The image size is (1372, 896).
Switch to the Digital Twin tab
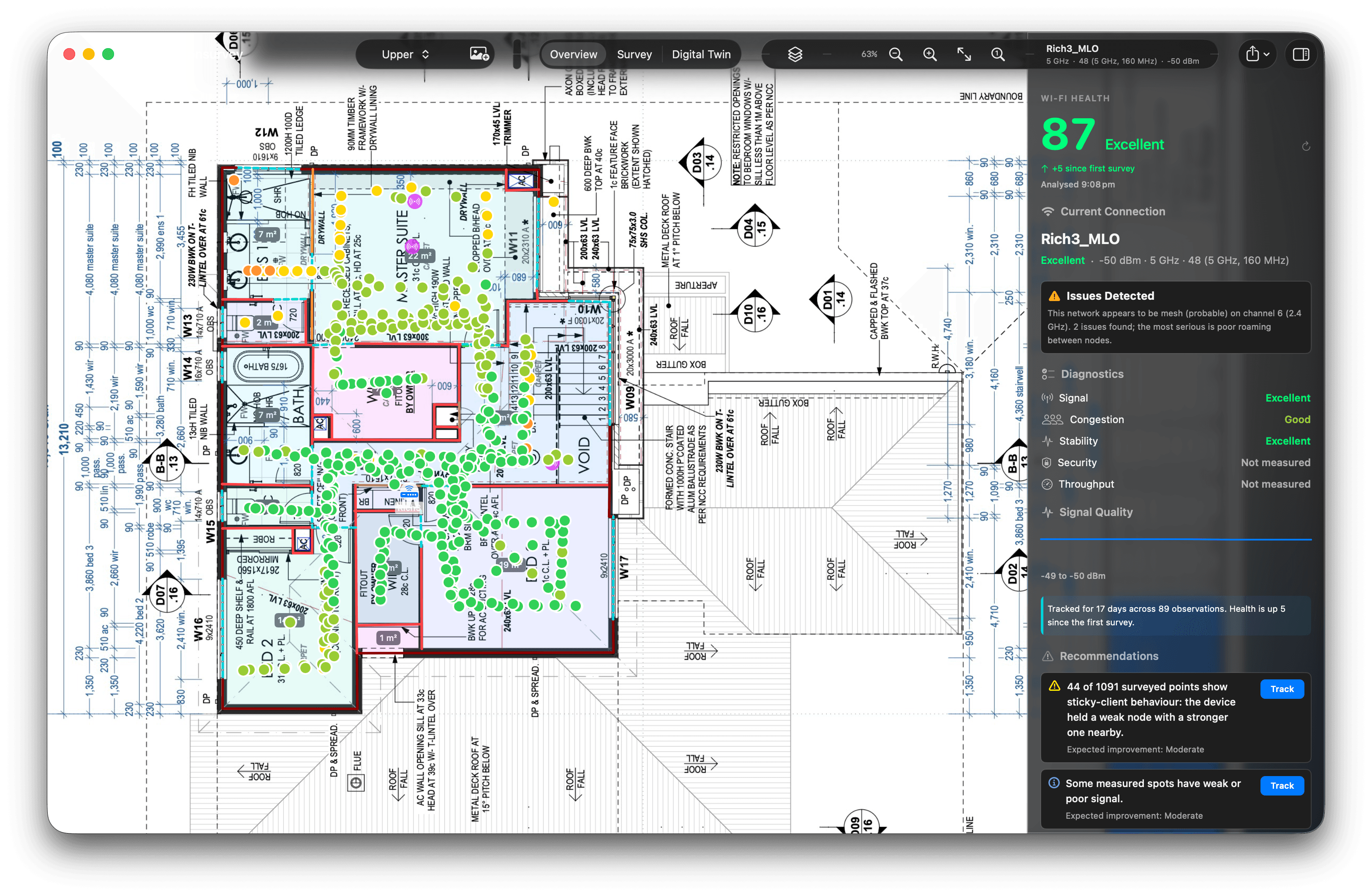(x=701, y=54)
